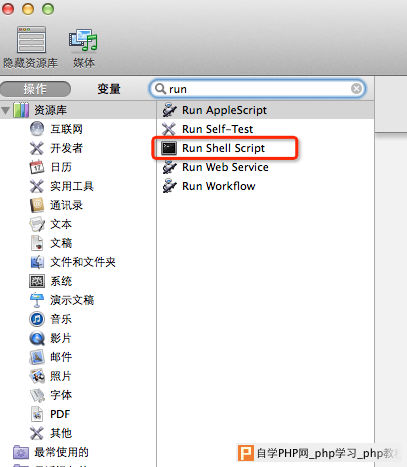
Task: Click the yellow minimize window button
Action: coord(28,9)
